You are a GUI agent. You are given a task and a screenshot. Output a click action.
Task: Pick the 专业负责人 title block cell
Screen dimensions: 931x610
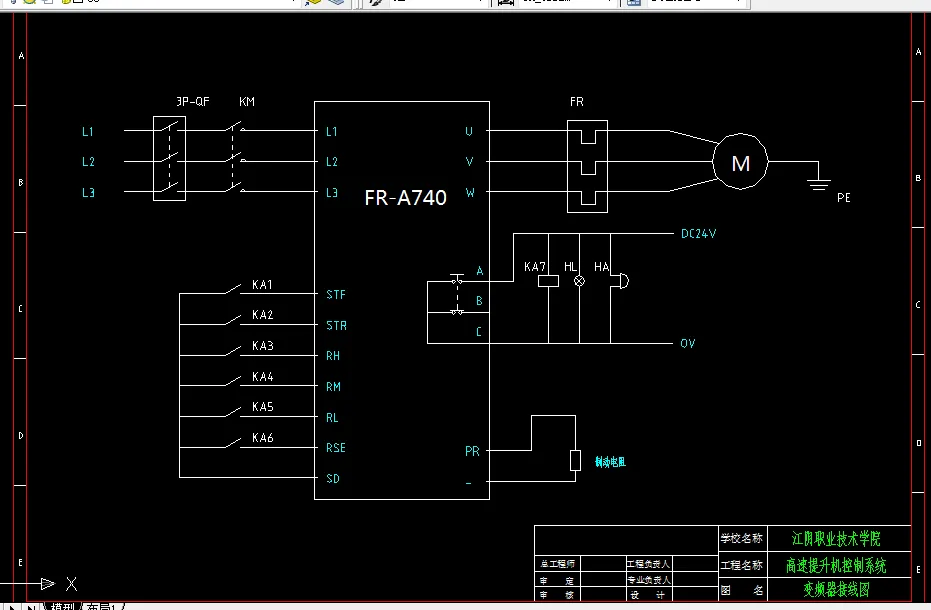649,580
